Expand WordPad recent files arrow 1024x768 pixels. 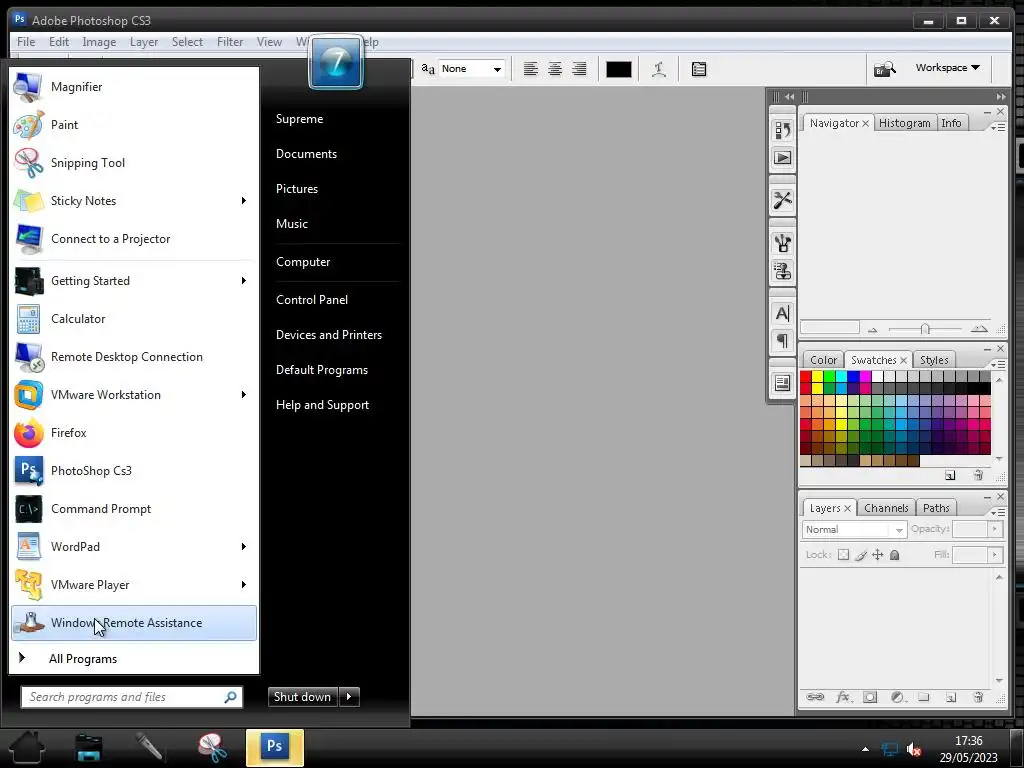tap(244, 547)
